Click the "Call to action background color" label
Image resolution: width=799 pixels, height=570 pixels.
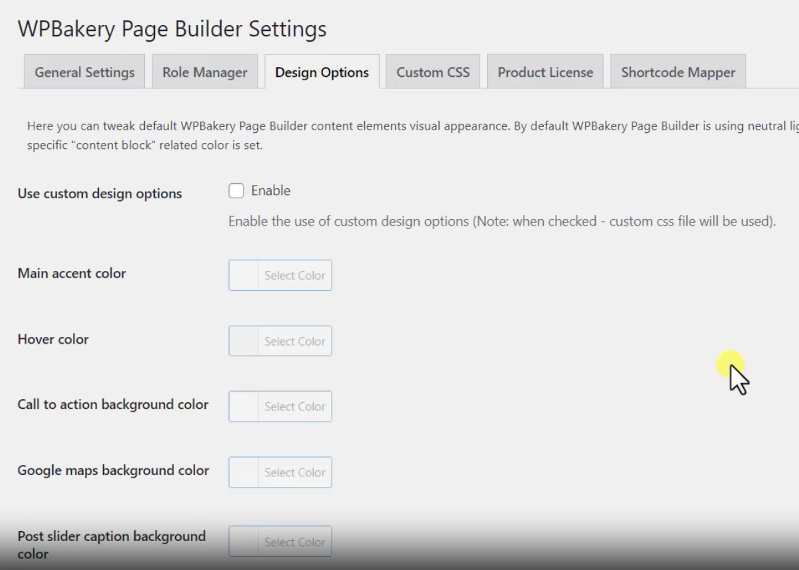(113, 404)
